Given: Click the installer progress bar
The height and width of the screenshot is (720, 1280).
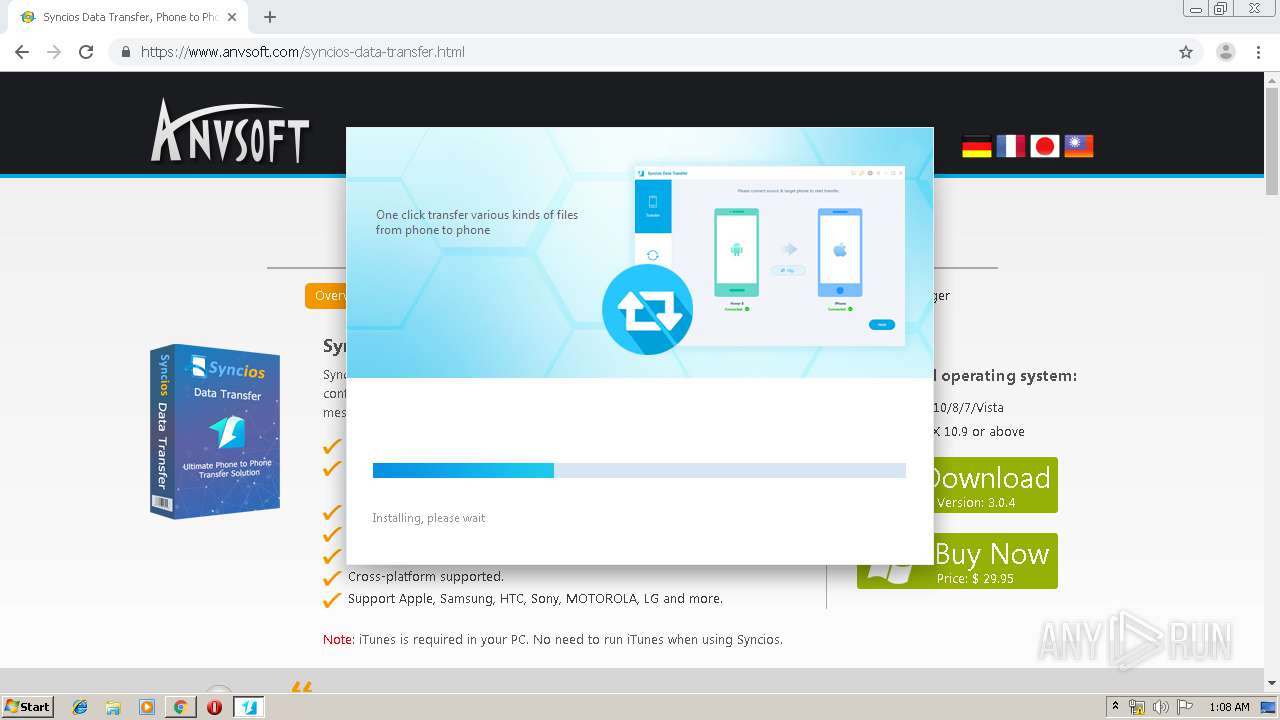Looking at the screenshot, I should click(x=639, y=470).
